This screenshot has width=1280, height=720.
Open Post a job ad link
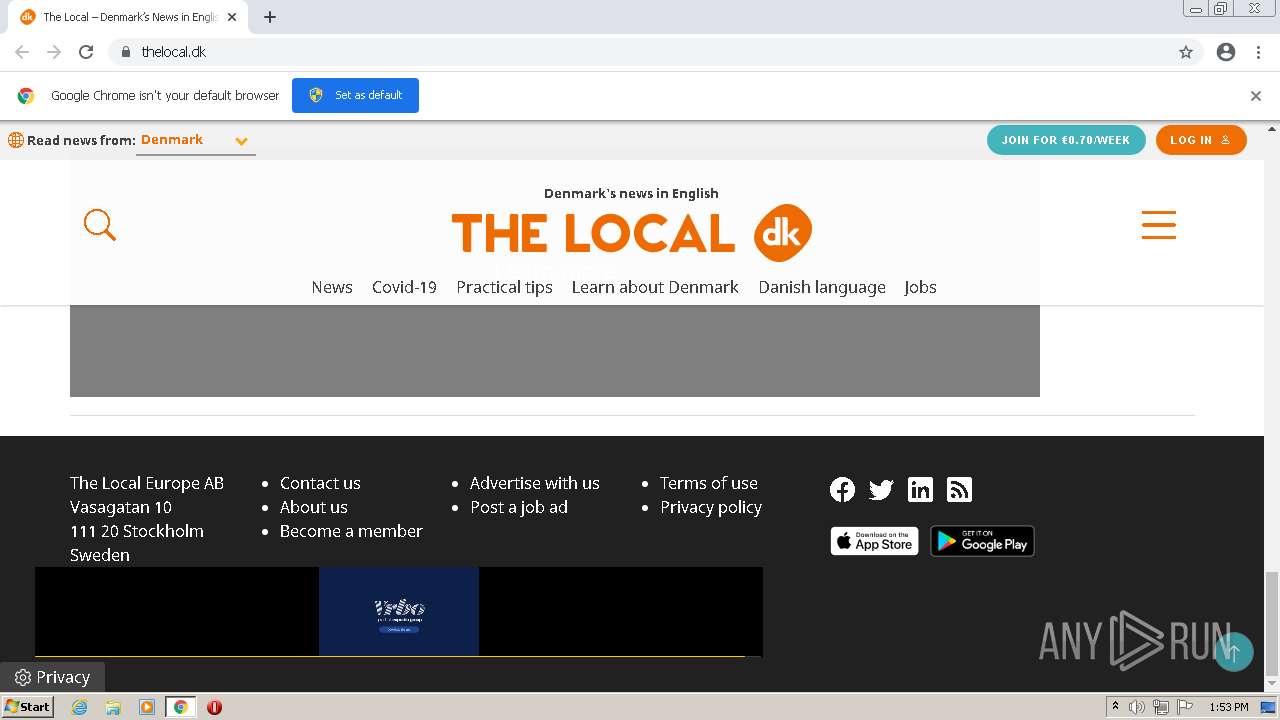519,507
